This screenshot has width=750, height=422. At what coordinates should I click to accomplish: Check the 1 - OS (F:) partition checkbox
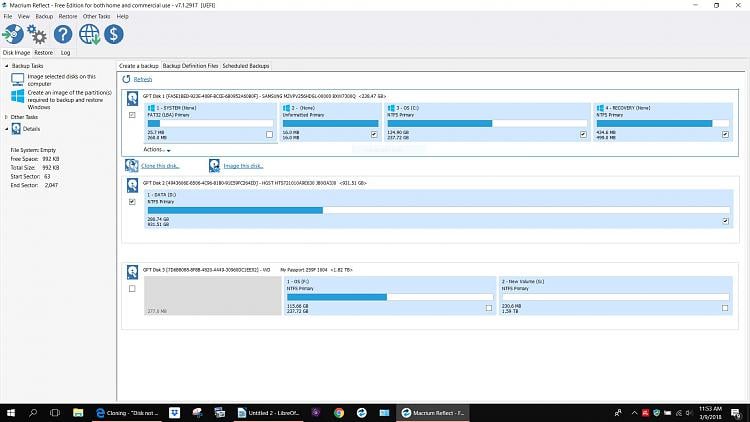pyautogui.click(x=488, y=308)
